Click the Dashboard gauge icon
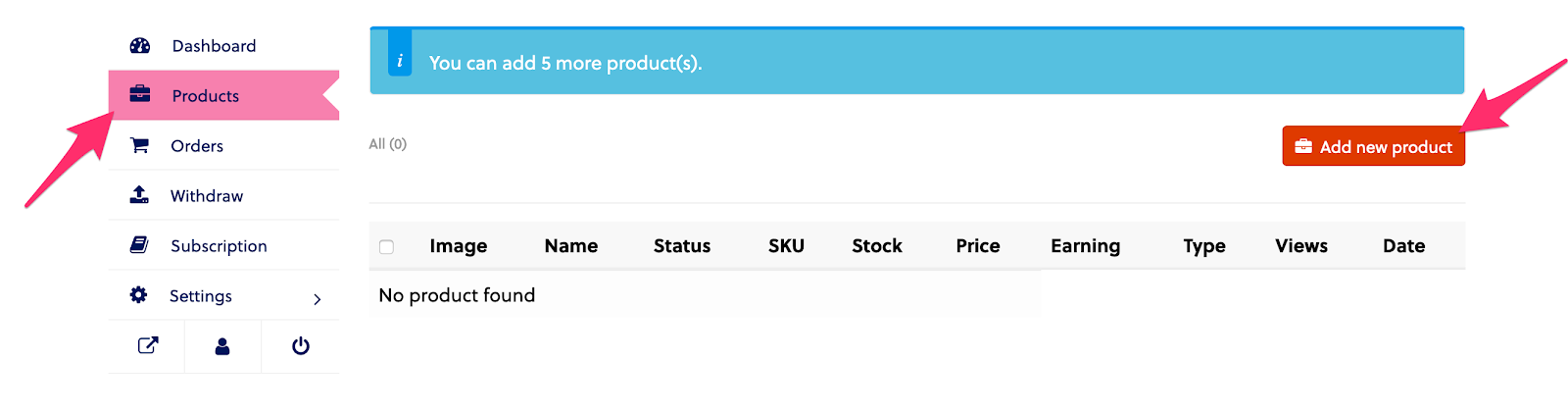The image size is (1568, 412). pos(140,45)
